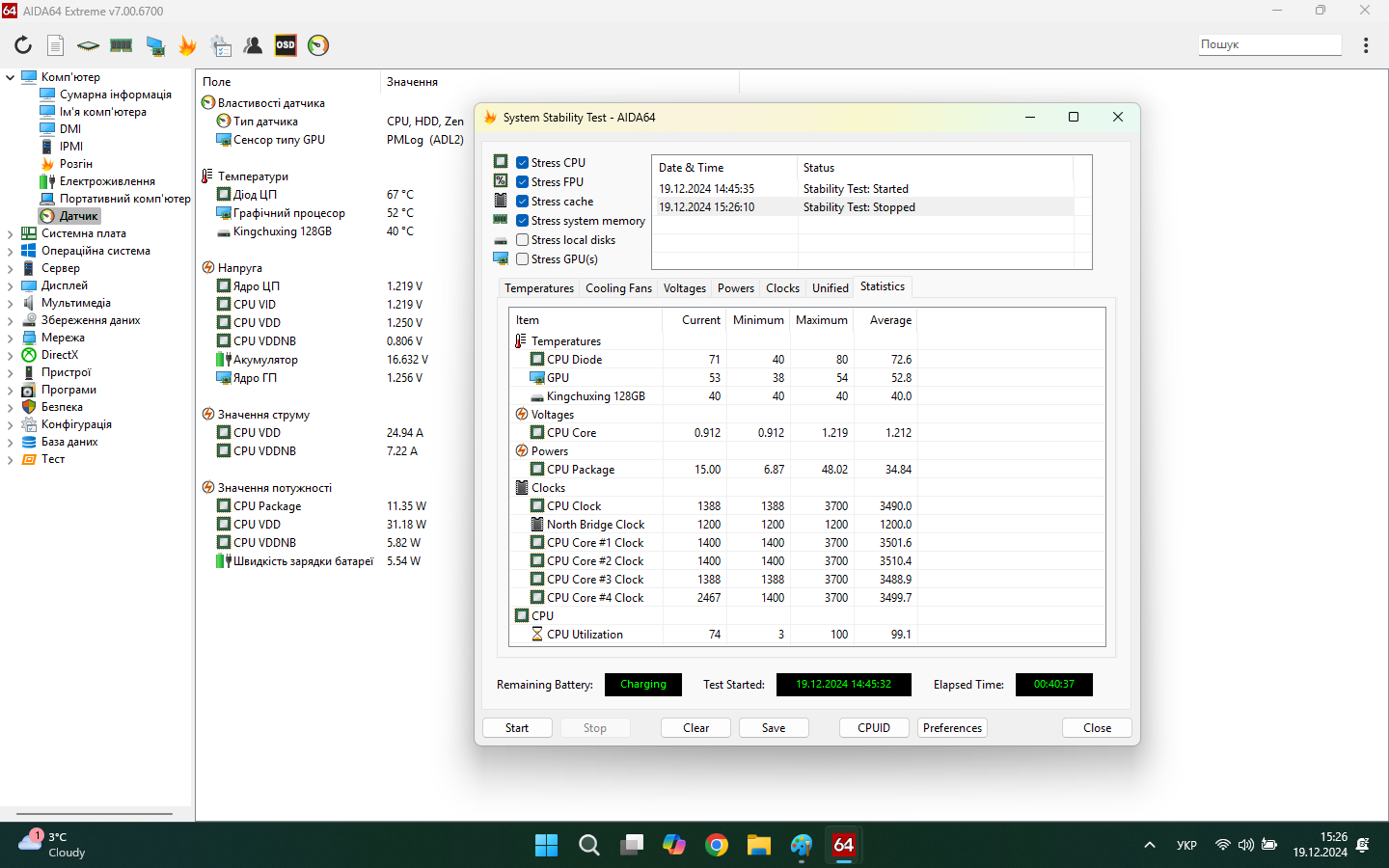Uncheck the Stress CPU checkbox
Viewport: 1389px width, 868px height.
point(522,163)
